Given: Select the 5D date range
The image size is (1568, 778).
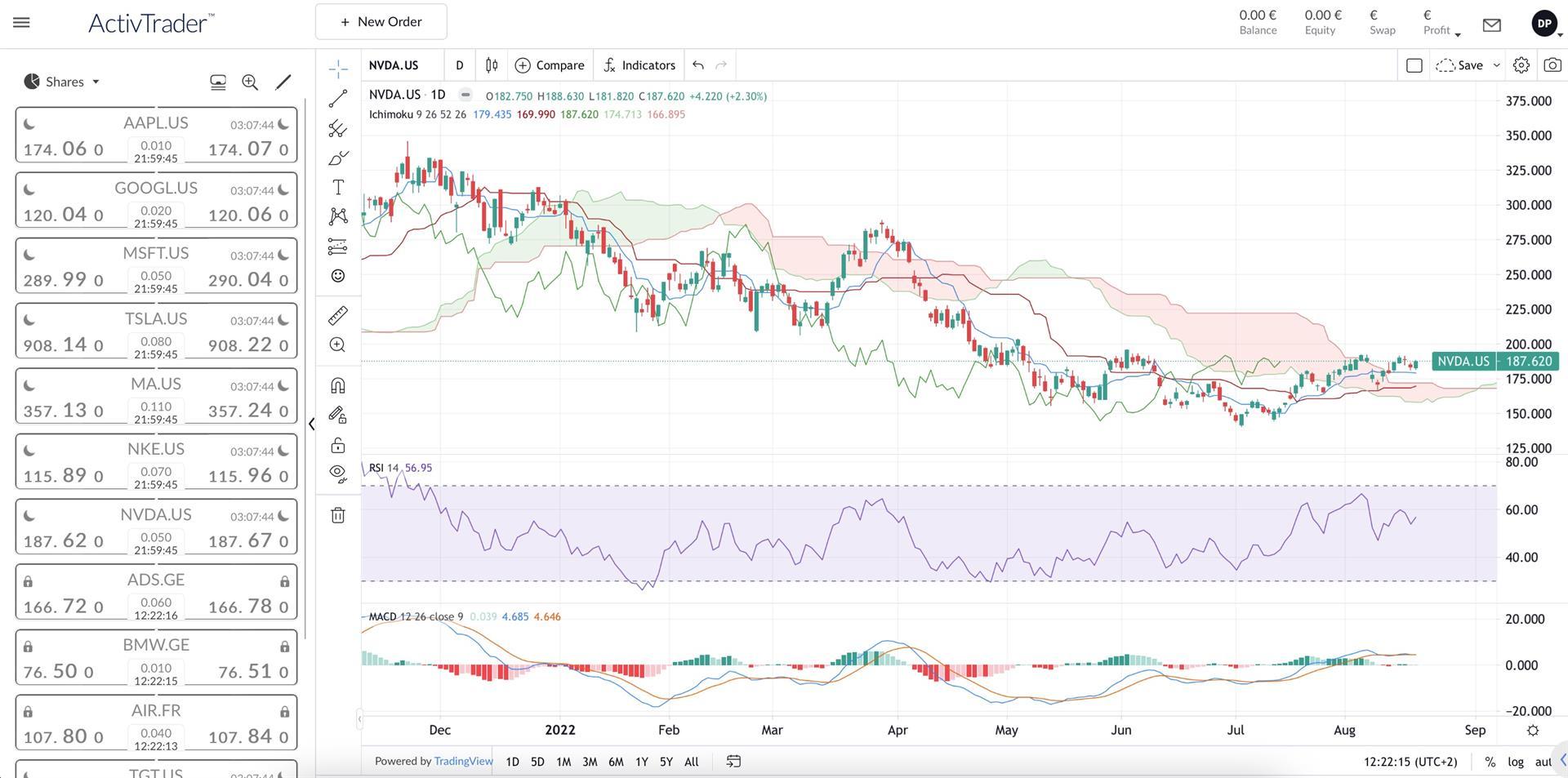Looking at the screenshot, I should pos(537,762).
